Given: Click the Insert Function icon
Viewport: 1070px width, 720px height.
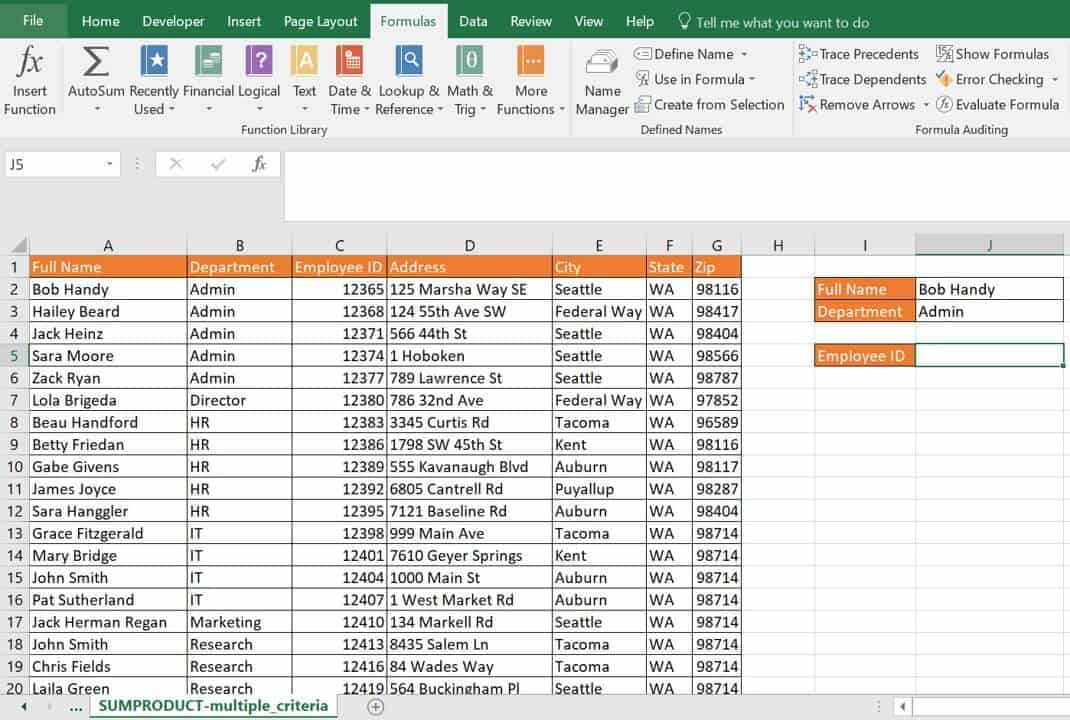Looking at the screenshot, I should [30, 61].
